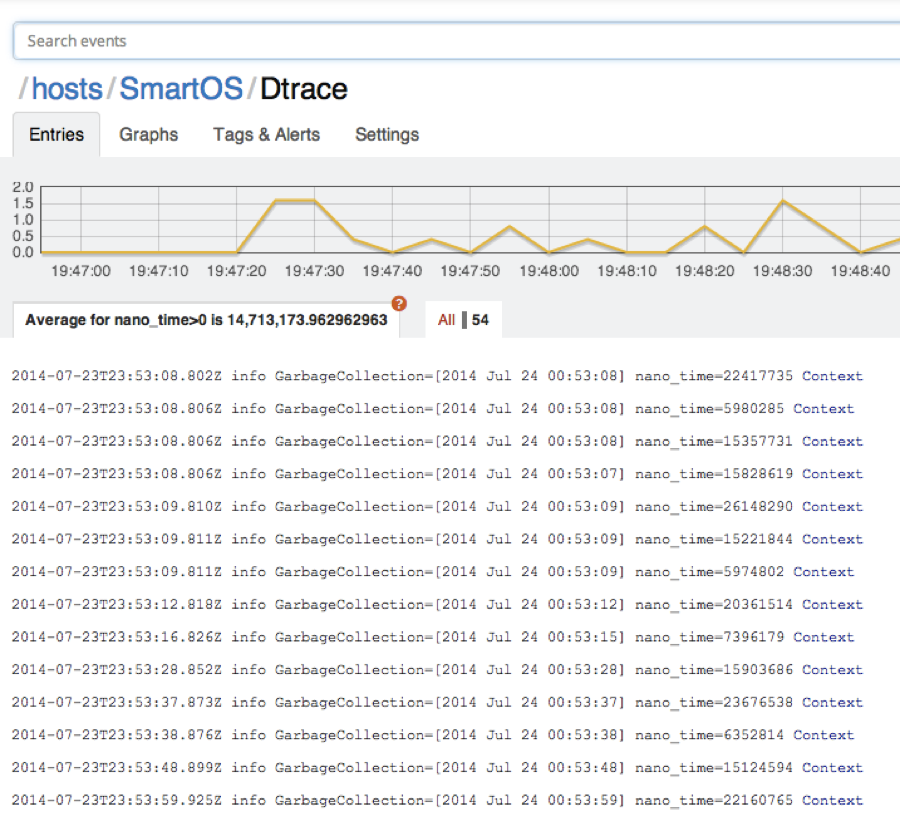Click the GarbageCollection entry at 23:53:12.818Z
Image resolution: width=900 pixels, height=825 pixels.
click(400, 604)
